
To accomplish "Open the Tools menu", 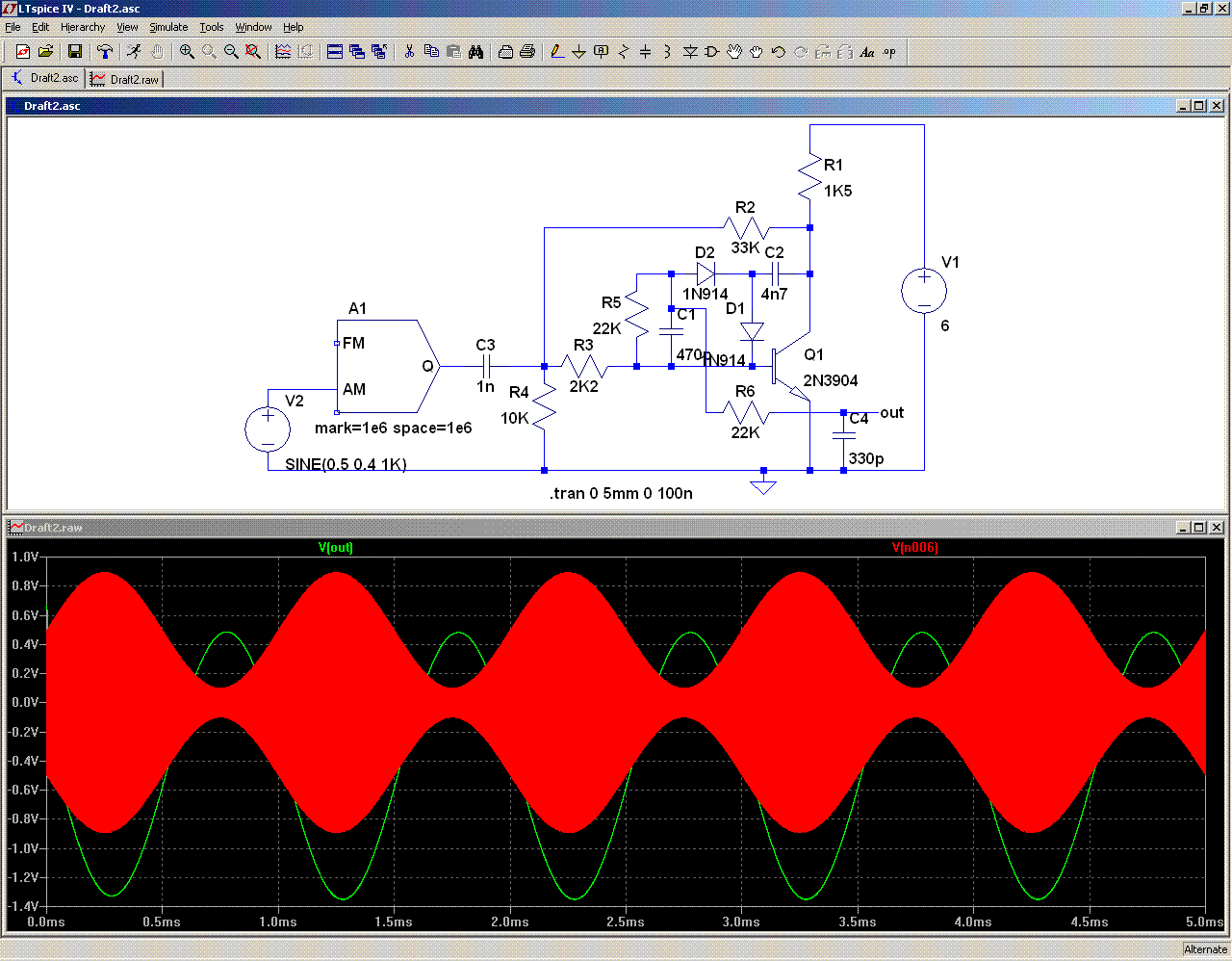I will tap(212, 27).
